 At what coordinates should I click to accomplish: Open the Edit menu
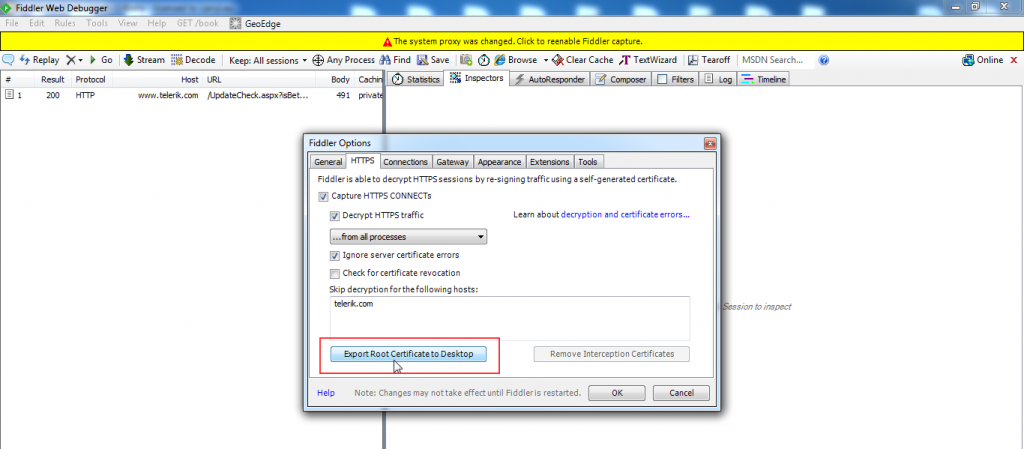pyautogui.click(x=37, y=23)
